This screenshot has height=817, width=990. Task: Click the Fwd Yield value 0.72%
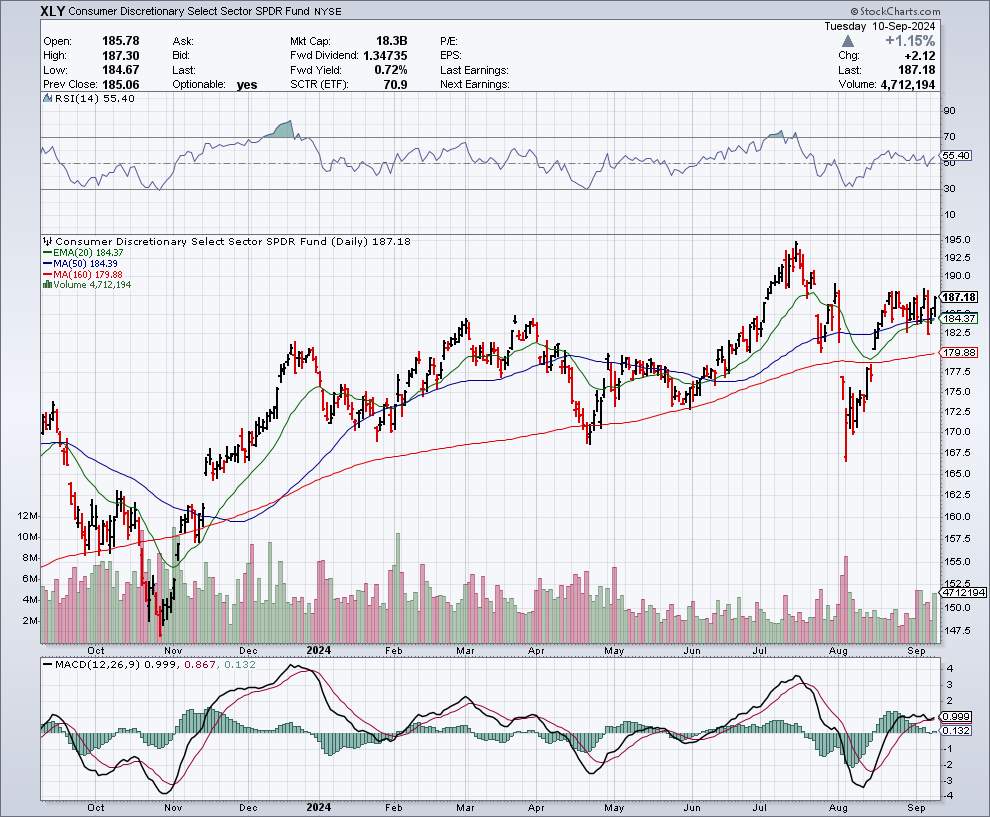pyautogui.click(x=390, y=70)
